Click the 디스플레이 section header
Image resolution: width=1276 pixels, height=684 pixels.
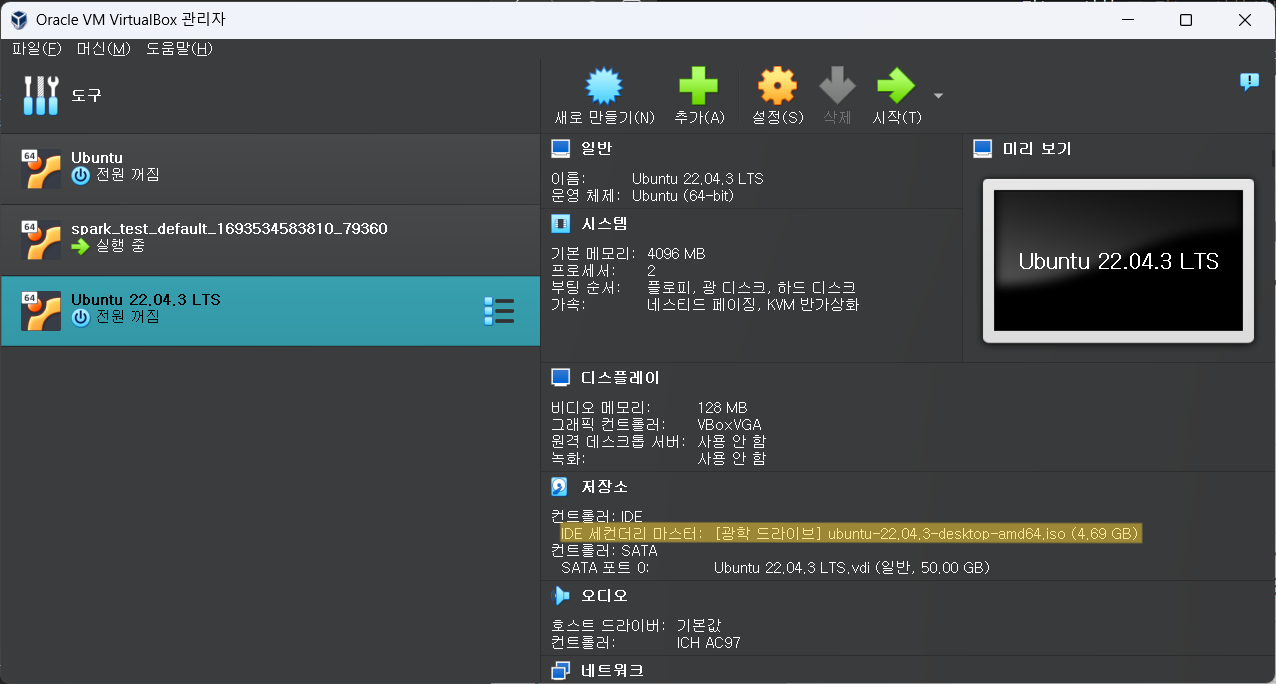620,378
